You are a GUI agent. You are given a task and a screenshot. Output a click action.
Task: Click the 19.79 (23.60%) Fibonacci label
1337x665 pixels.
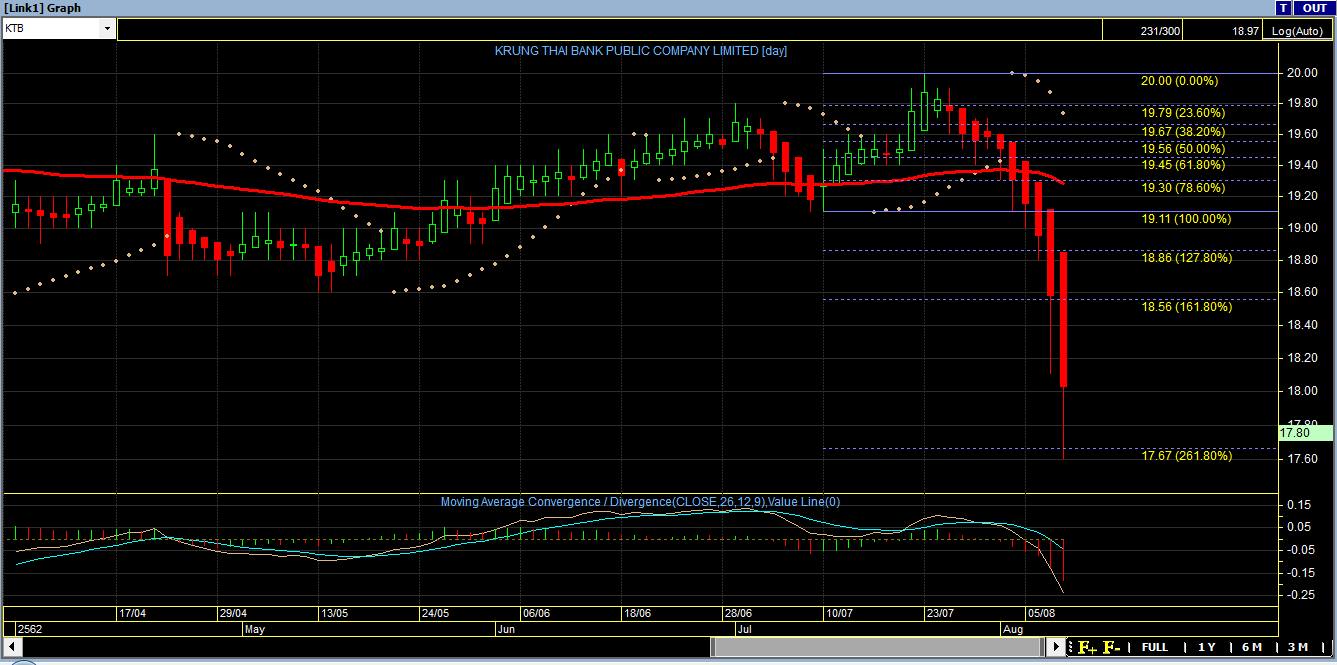(1182, 113)
